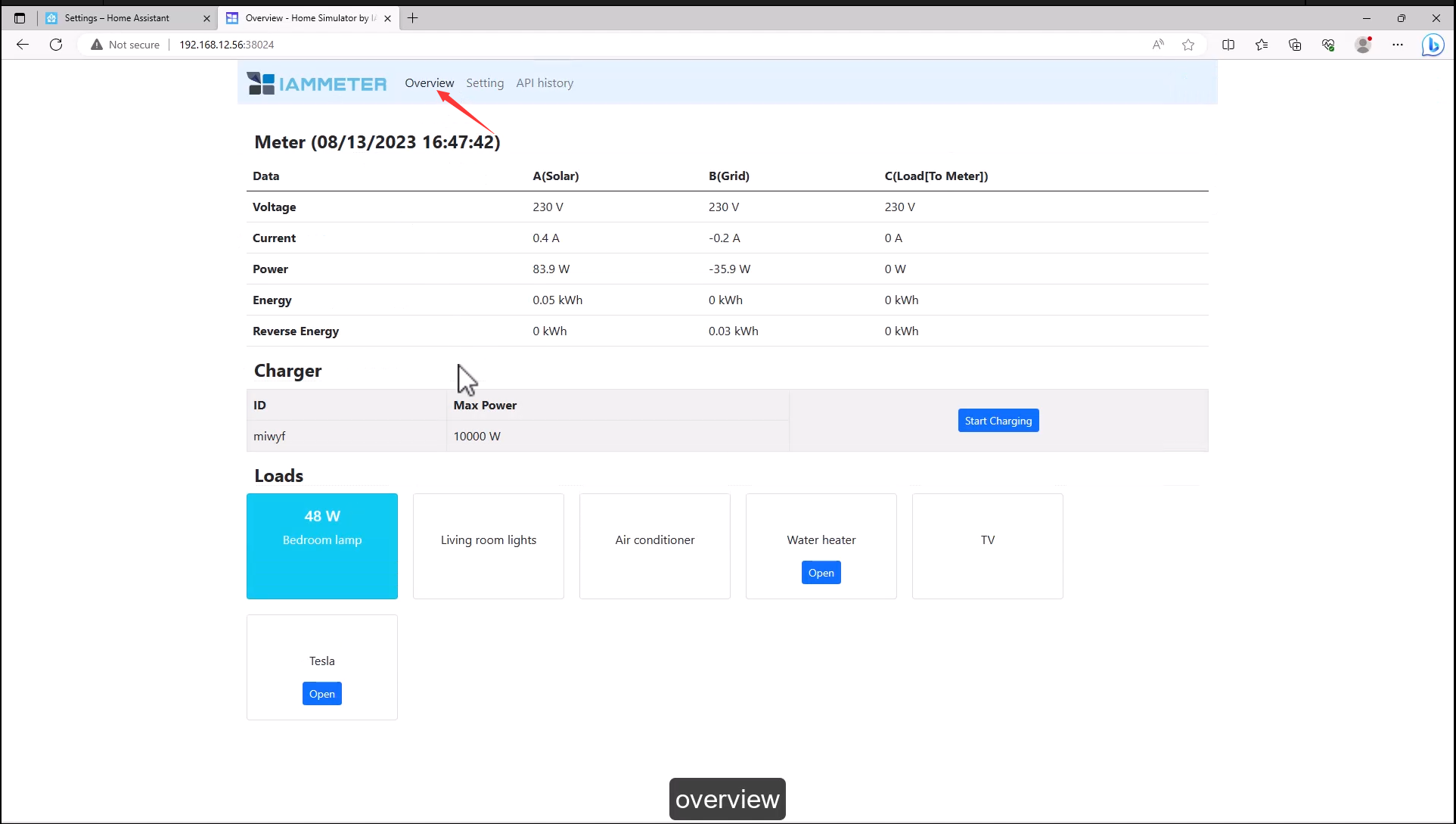Open the Setting menu item
Viewport: 1456px width, 824px height.
point(485,83)
